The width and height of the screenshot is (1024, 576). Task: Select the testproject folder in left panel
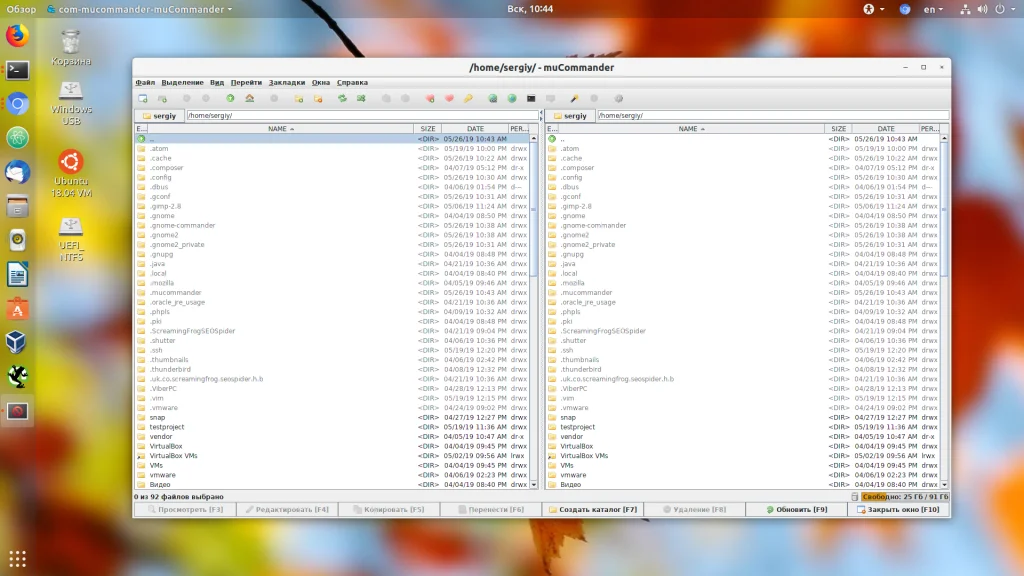pyautogui.click(x=168, y=427)
